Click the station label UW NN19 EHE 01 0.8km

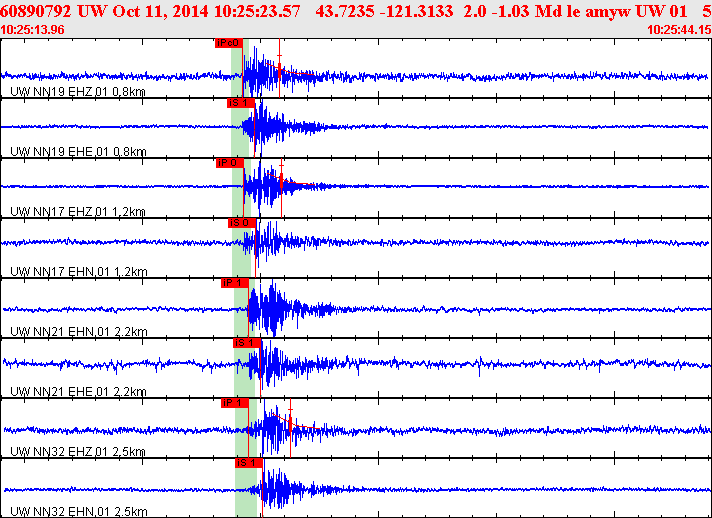pos(78,152)
